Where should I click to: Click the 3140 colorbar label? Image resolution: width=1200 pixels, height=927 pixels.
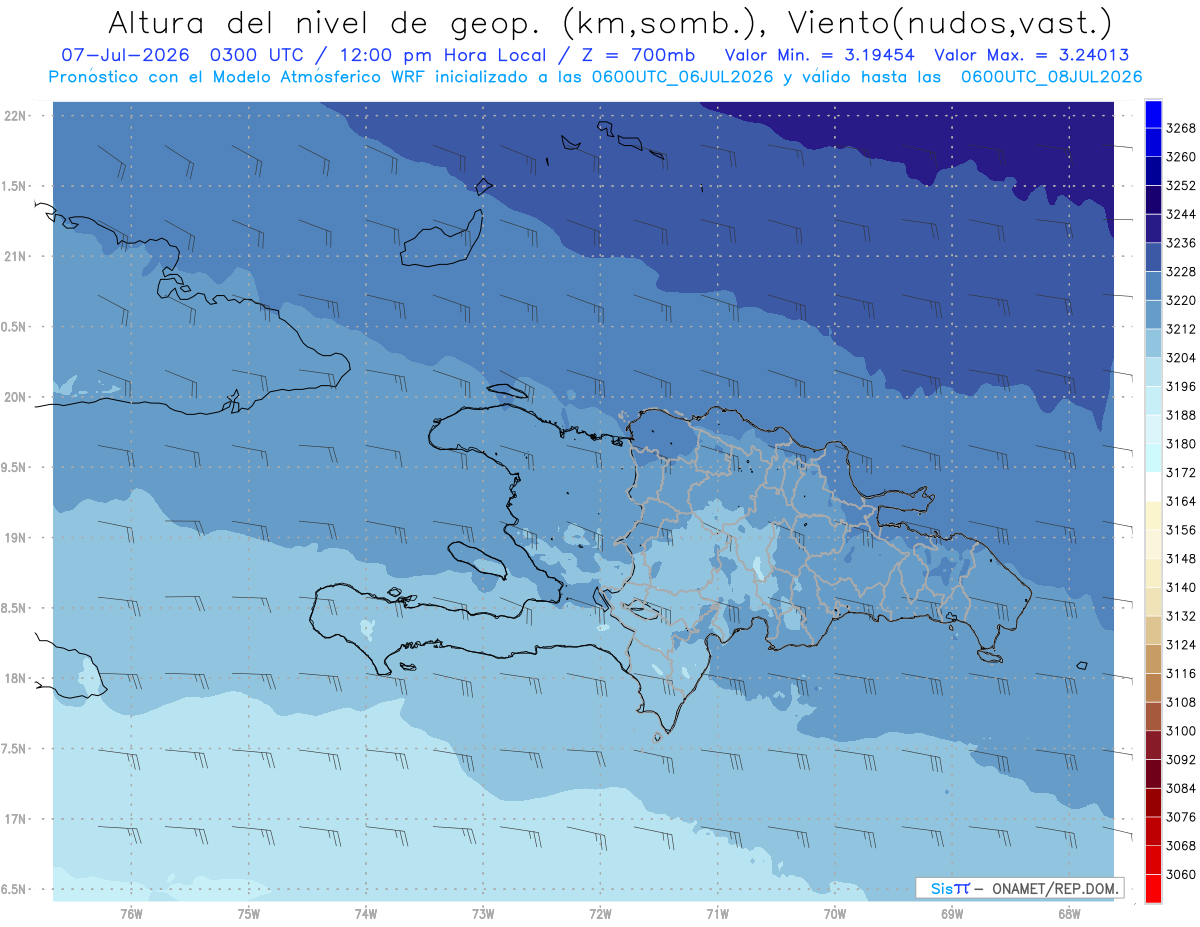pyautogui.click(x=1181, y=587)
